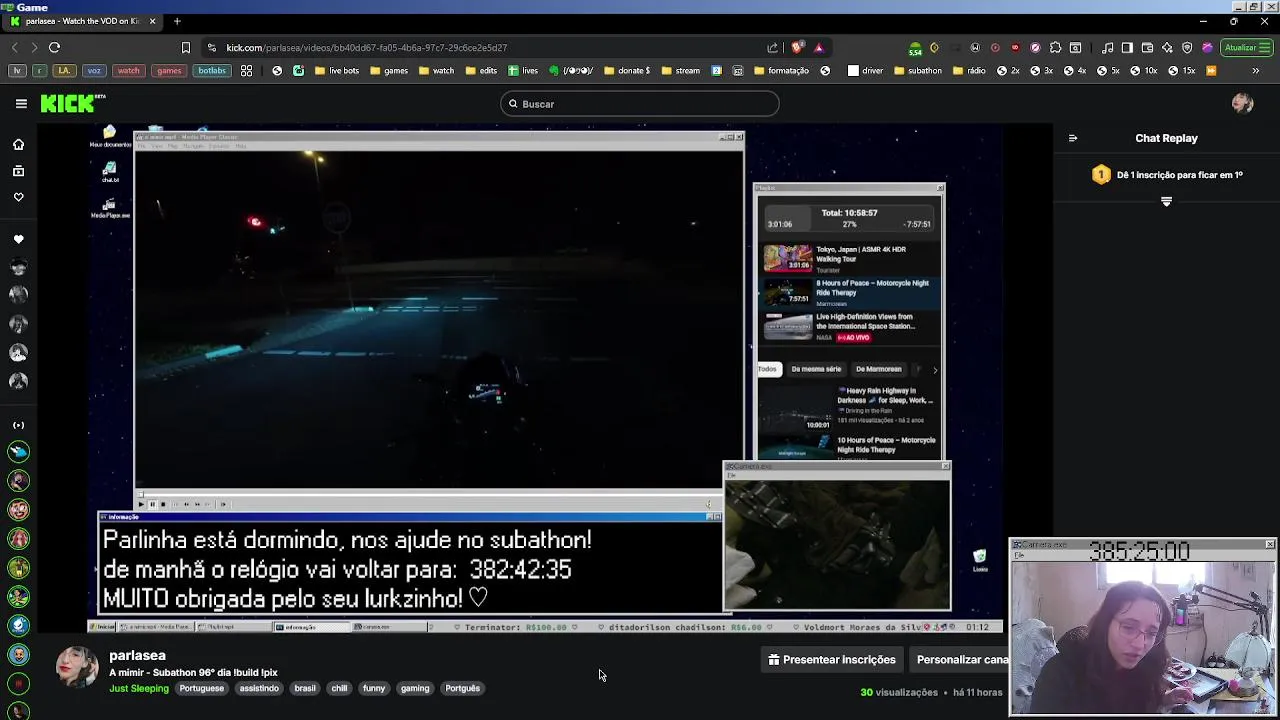Open the 'driver' bookmark
This screenshot has height=720, width=1280.
(865, 71)
